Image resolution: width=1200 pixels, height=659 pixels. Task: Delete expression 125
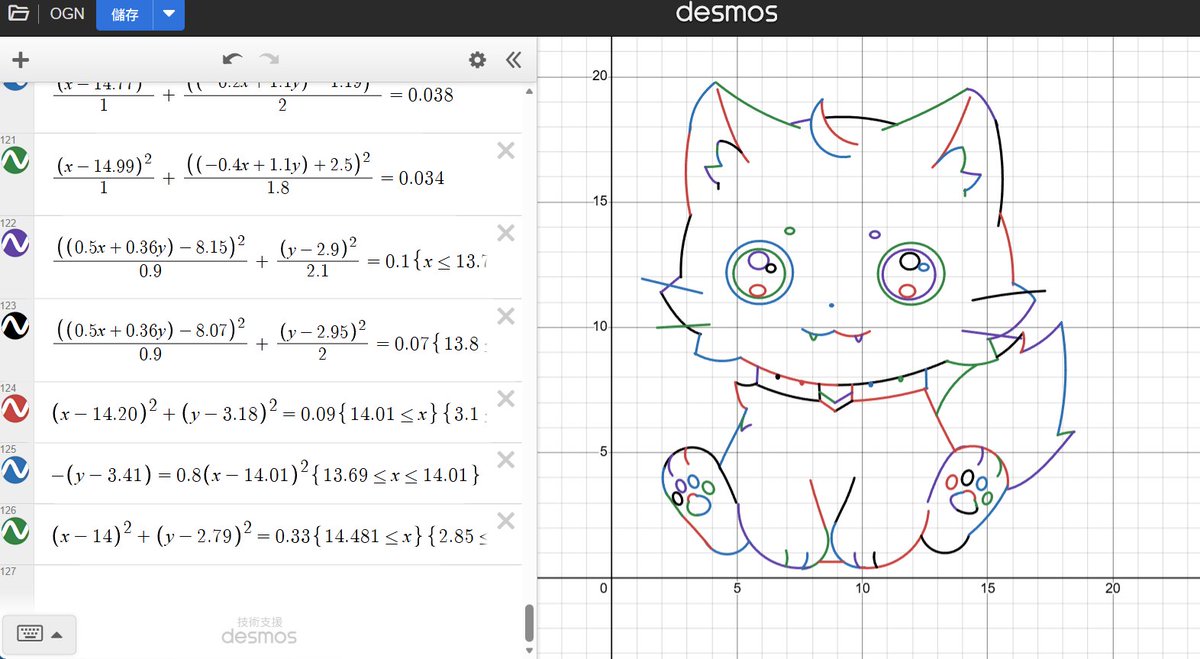(506, 460)
